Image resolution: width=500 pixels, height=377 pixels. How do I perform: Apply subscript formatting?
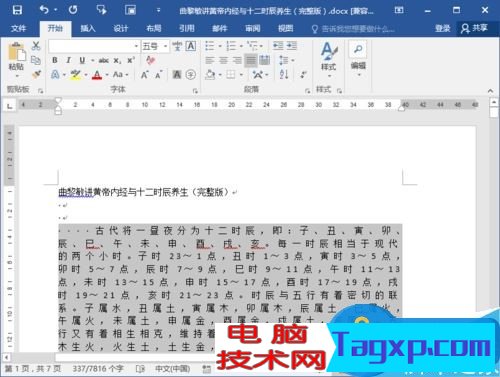click(x=117, y=60)
